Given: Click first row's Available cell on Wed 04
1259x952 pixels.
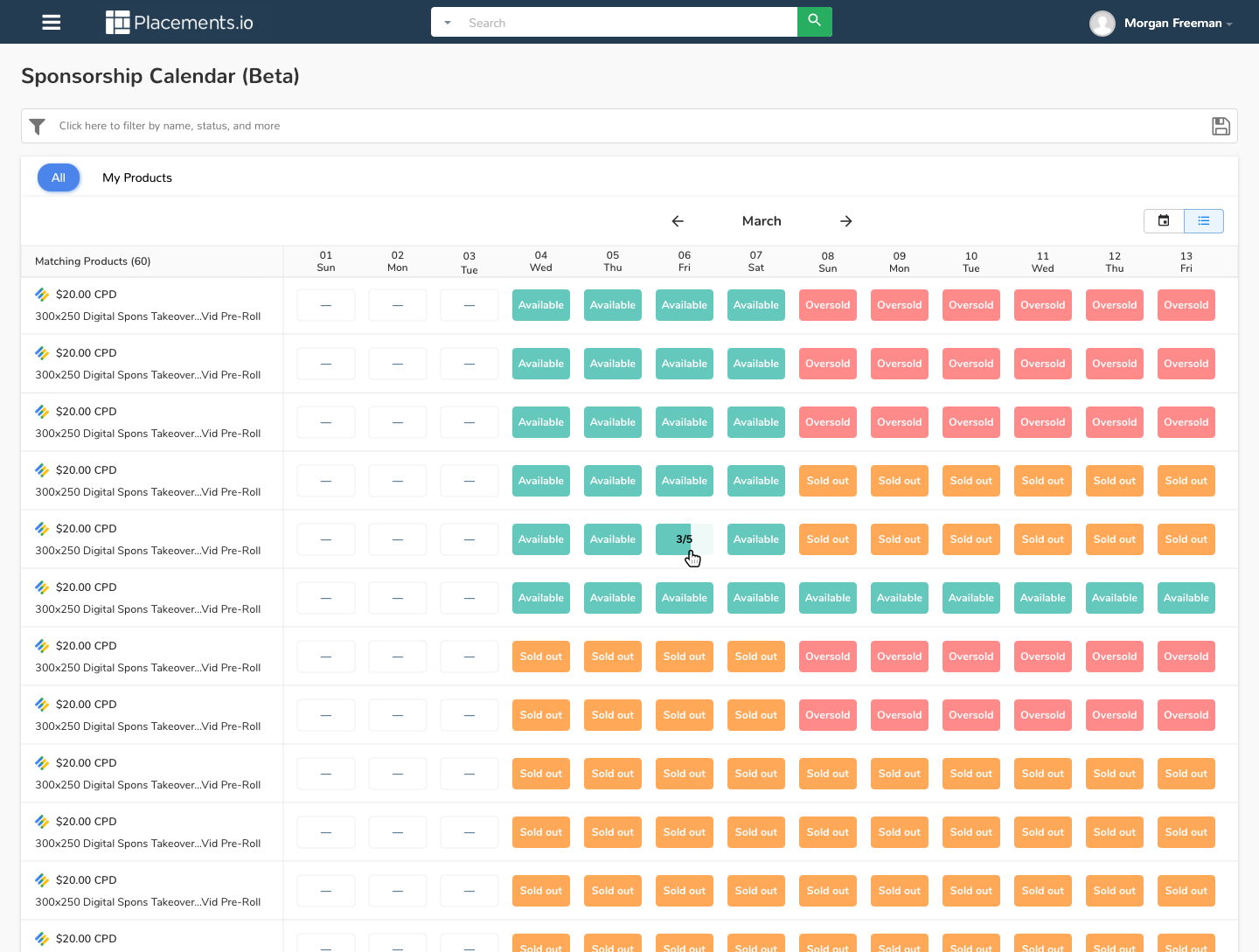Looking at the screenshot, I should pyautogui.click(x=541, y=305).
